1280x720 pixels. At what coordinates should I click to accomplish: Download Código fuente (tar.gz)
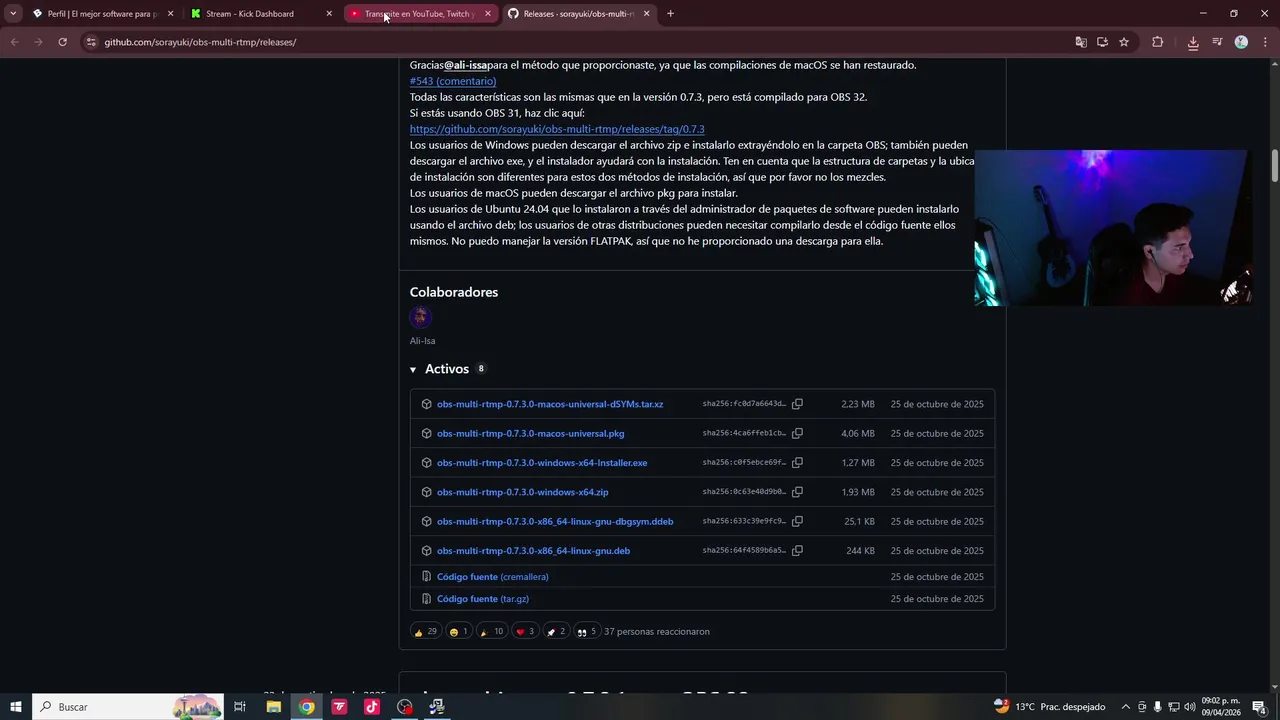pos(482,599)
